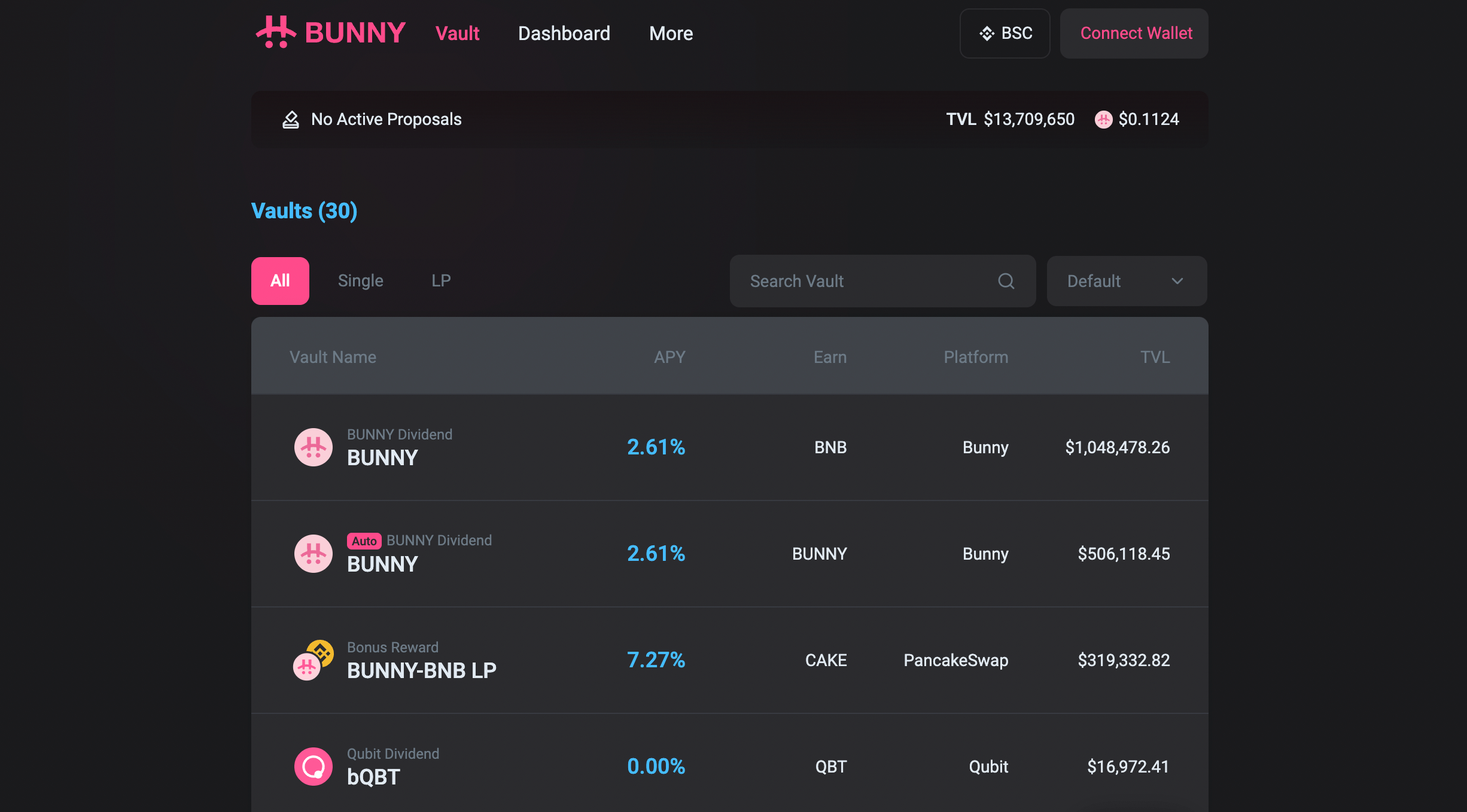
Task: Click the $319,332.82 TVL cell
Action: pos(1124,660)
